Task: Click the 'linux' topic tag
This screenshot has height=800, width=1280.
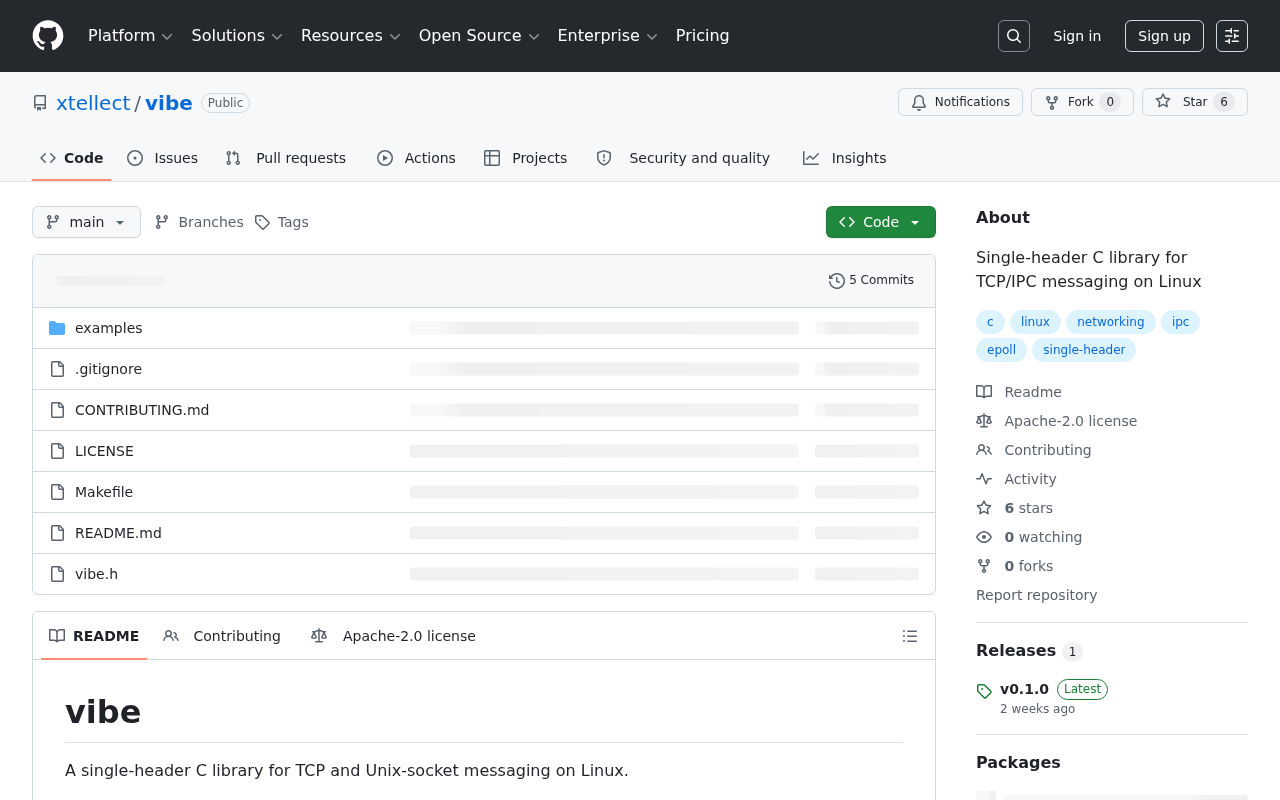Action: coord(1035,322)
